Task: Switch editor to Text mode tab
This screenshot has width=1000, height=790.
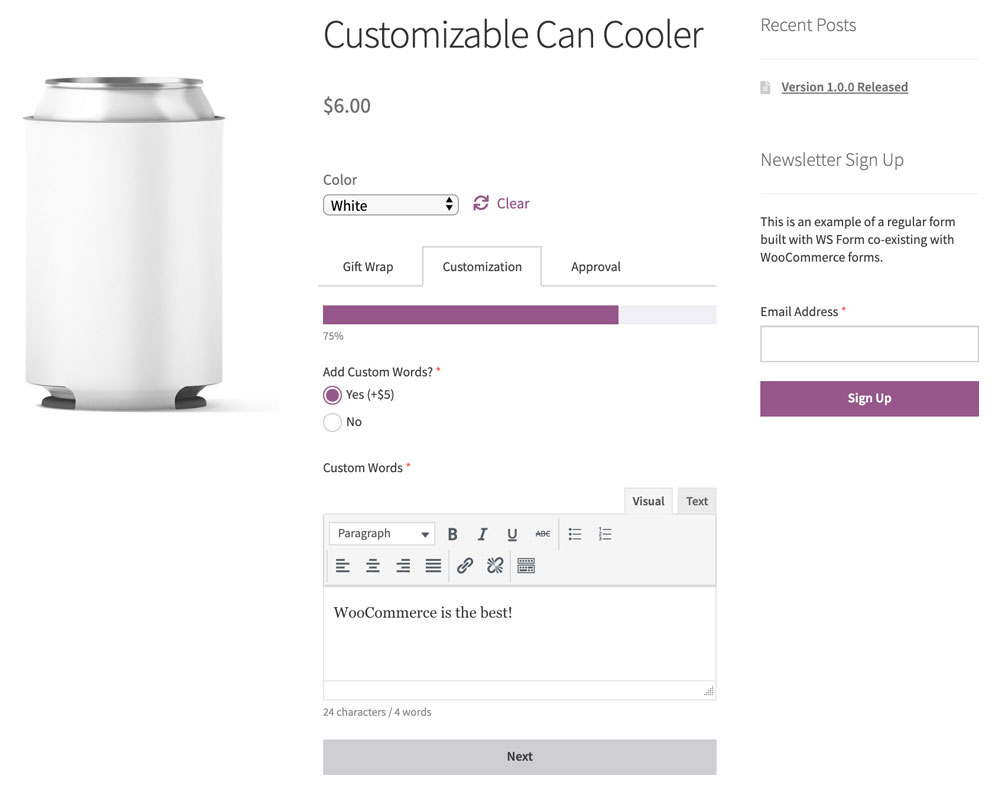Action: pos(697,501)
